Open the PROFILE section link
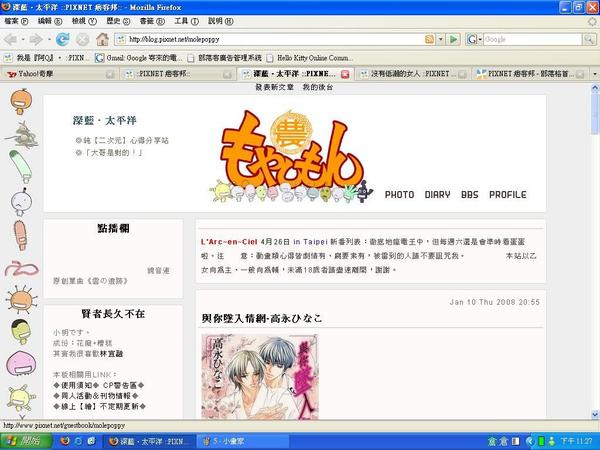The width and height of the screenshot is (600, 450). tap(507, 194)
